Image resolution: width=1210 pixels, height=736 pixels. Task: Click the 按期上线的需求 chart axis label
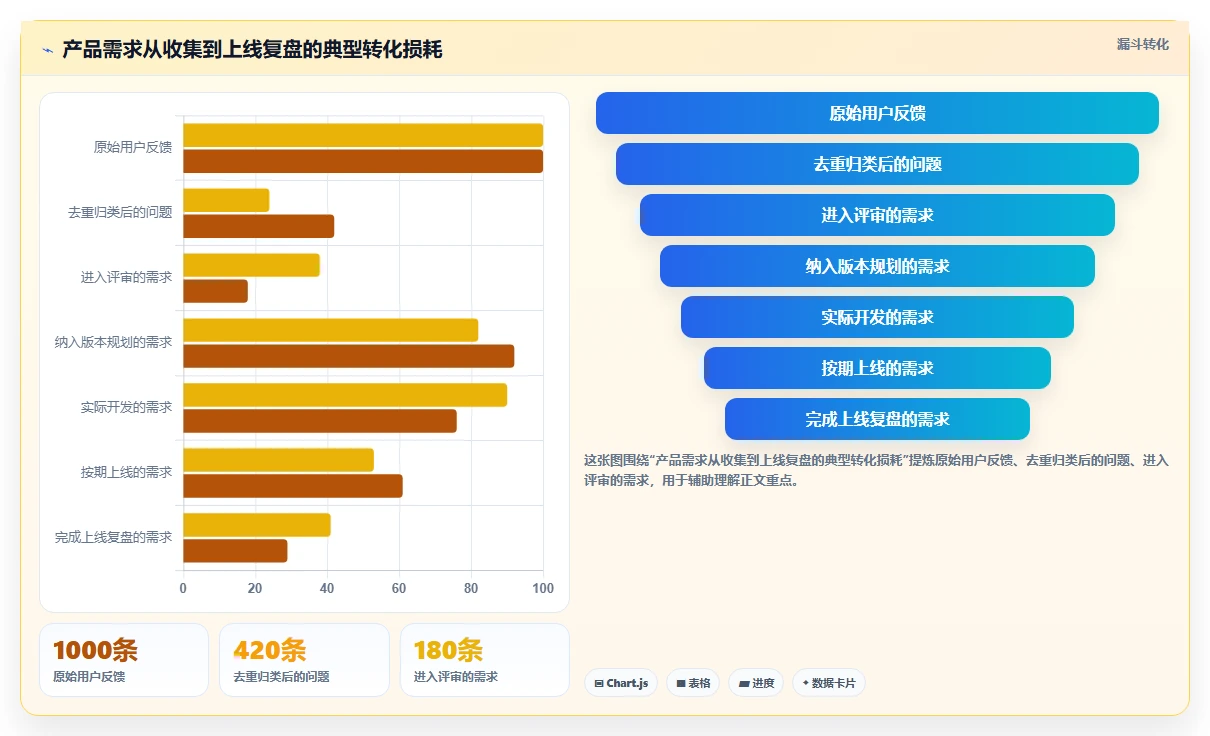pyautogui.click(x=126, y=472)
